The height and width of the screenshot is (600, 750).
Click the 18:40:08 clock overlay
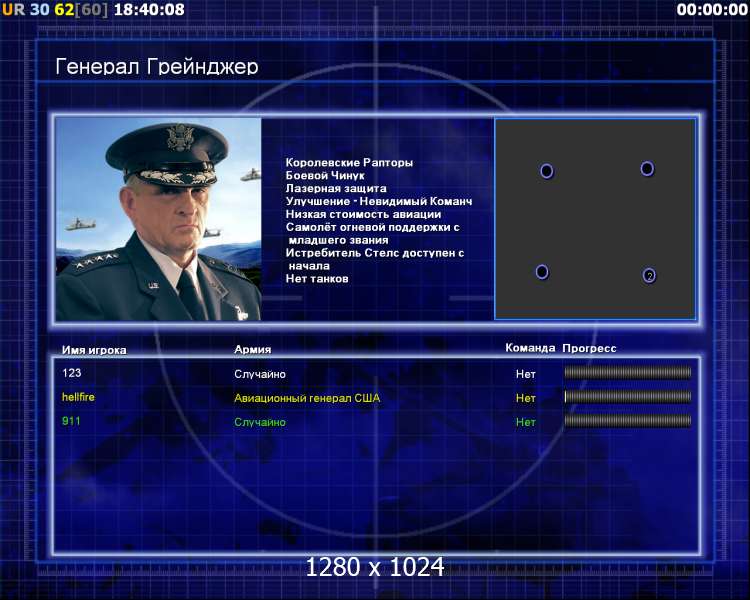coord(149,10)
